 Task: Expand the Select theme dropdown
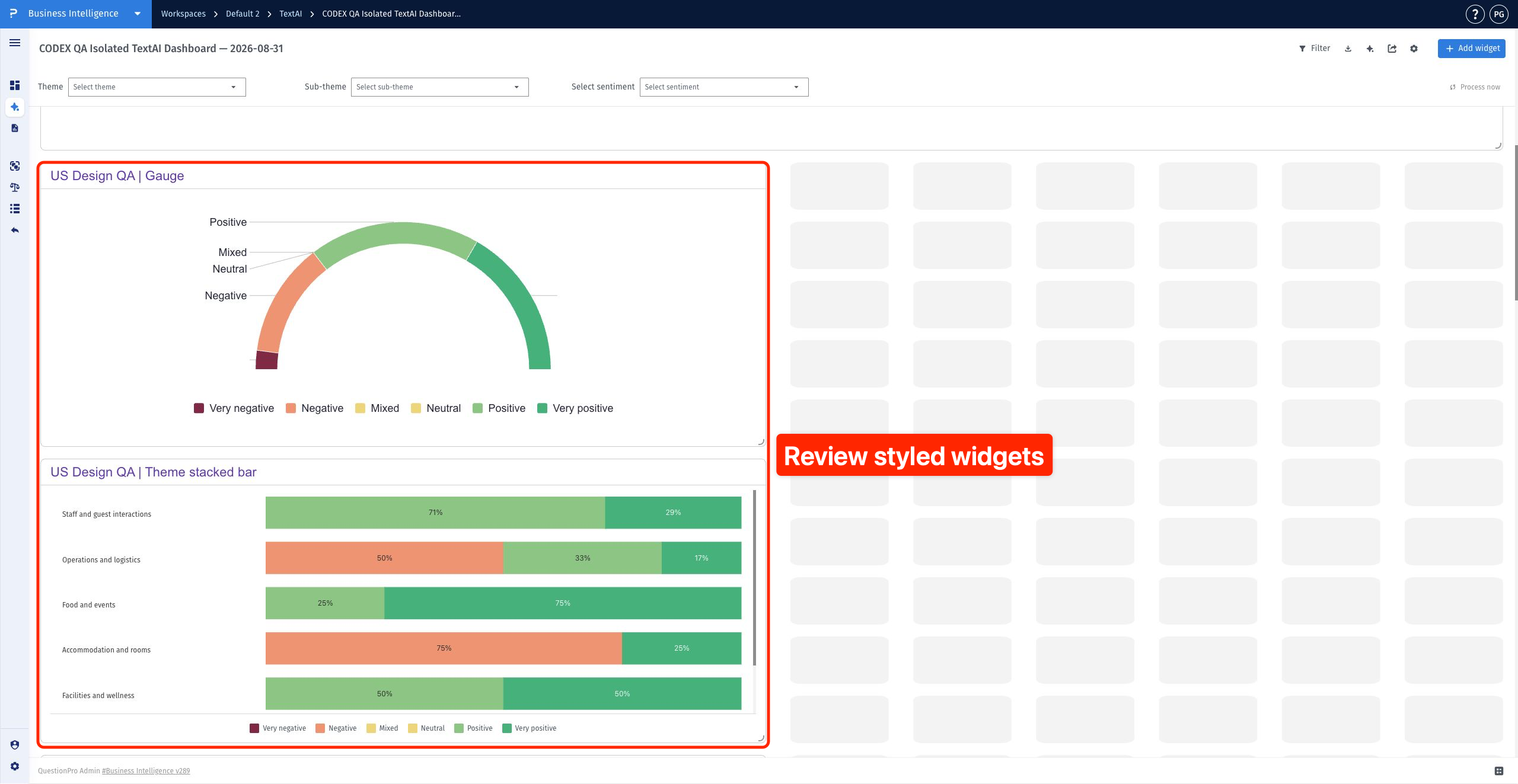pos(157,87)
